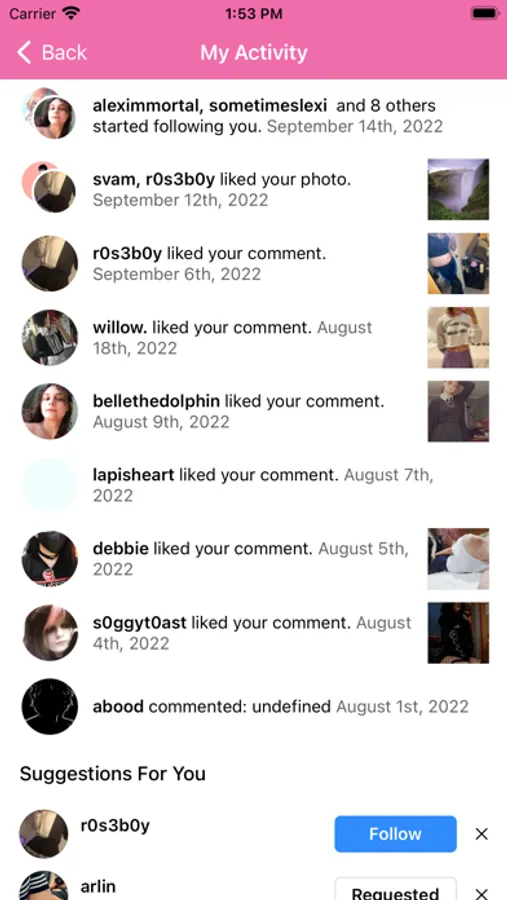Open thumbnail beside s0ggyt0ast's like
This screenshot has width=507, height=900.
(x=458, y=633)
